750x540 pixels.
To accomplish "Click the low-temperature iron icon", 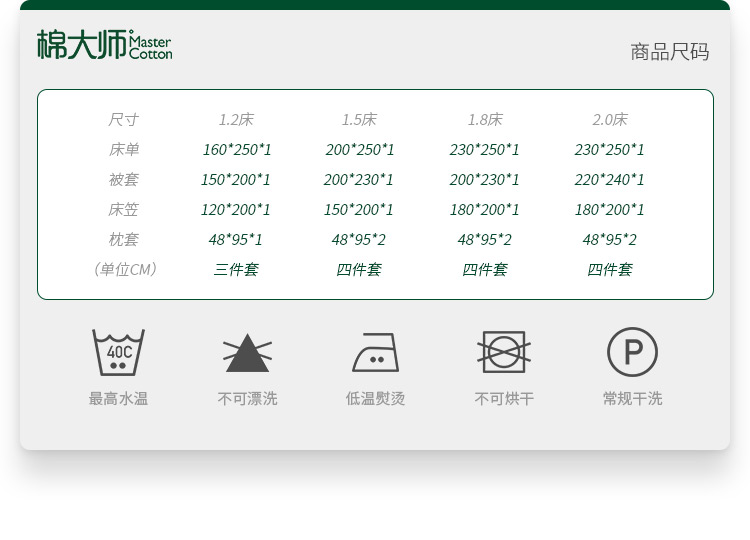I will coord(376,353).
